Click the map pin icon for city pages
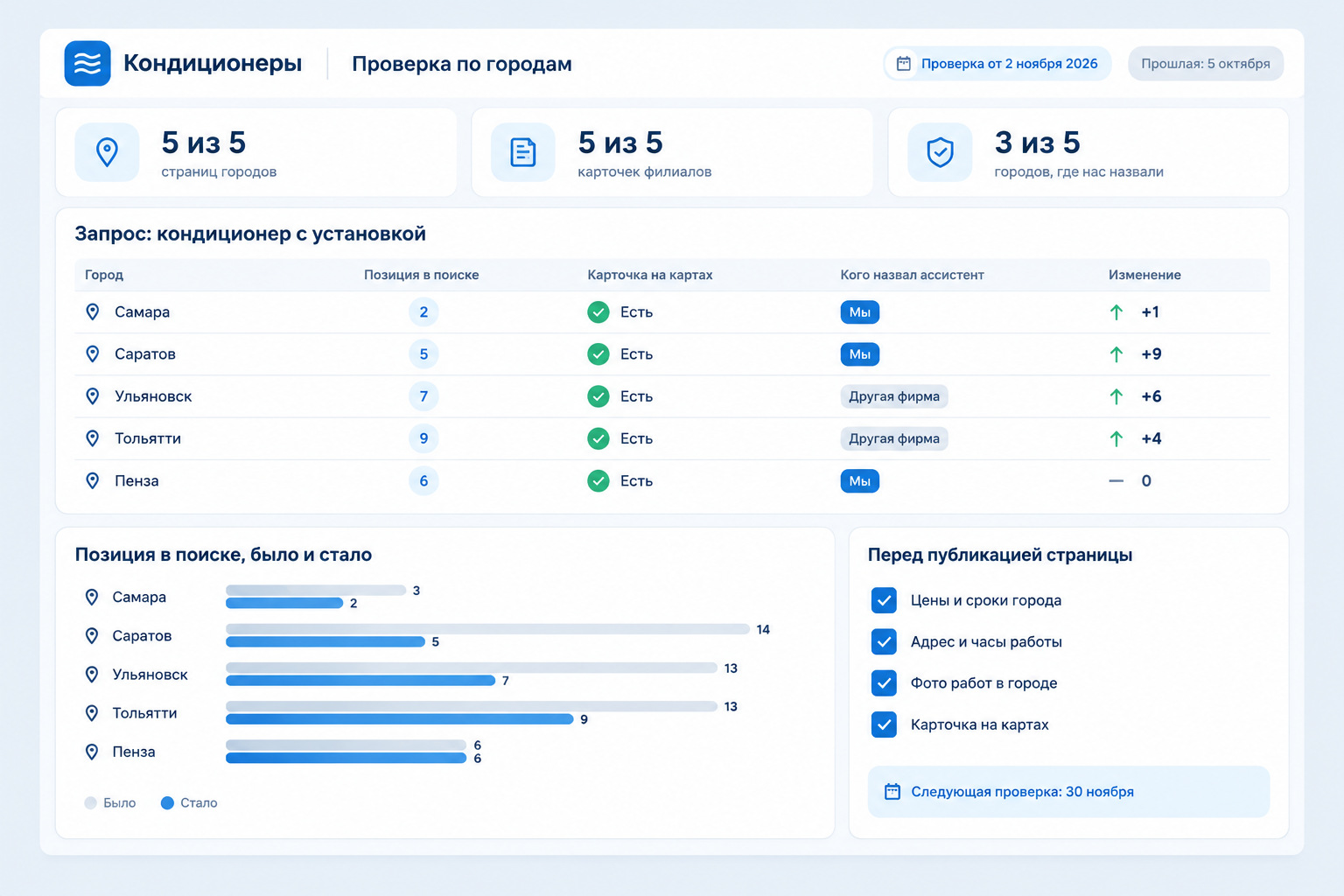The image size is (1344, 896). click(x=107, y=152)
